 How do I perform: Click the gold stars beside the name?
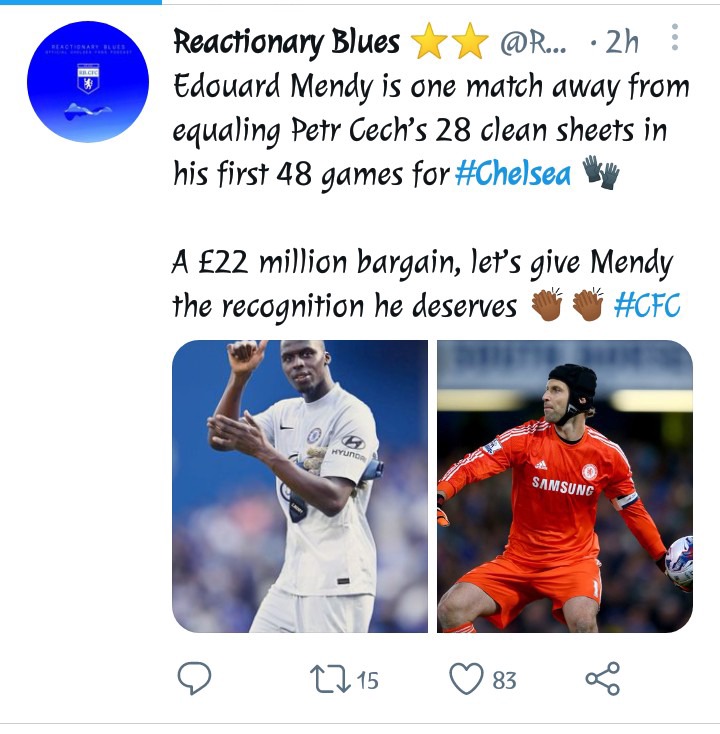click(x=449, y=41)
